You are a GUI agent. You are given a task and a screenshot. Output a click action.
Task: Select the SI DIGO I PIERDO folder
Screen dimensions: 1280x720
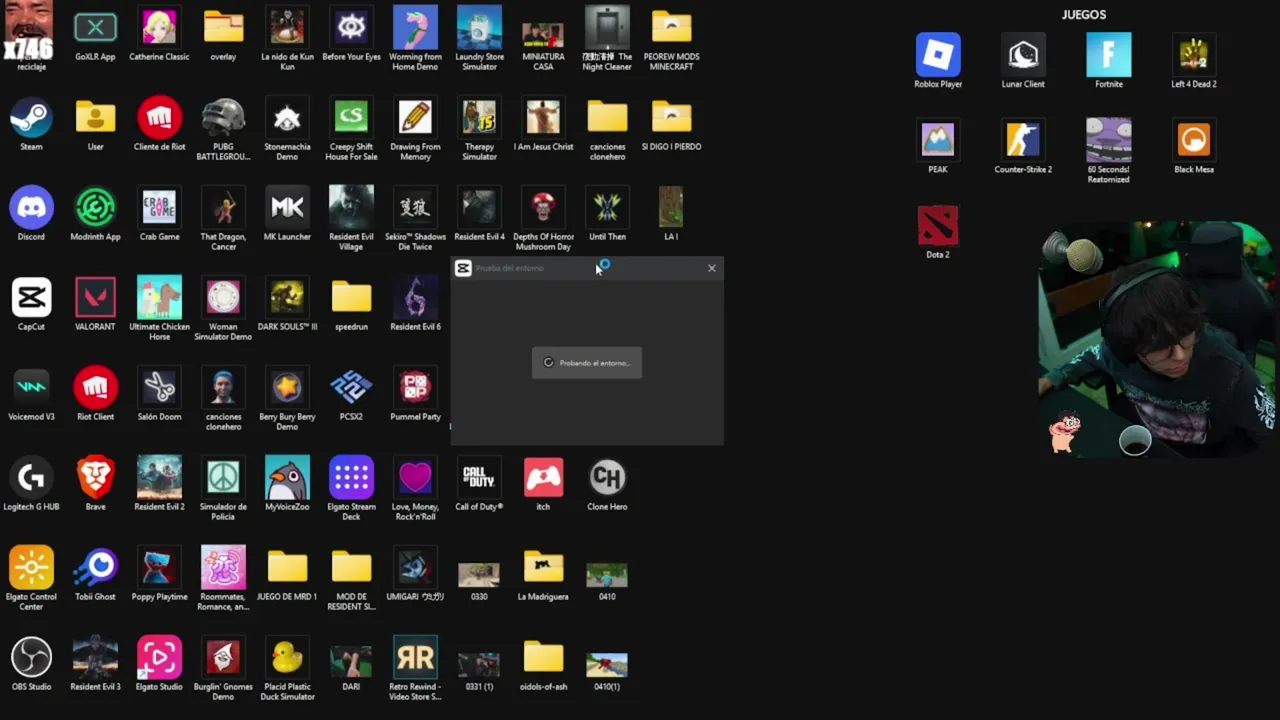[x=671, y=118]
